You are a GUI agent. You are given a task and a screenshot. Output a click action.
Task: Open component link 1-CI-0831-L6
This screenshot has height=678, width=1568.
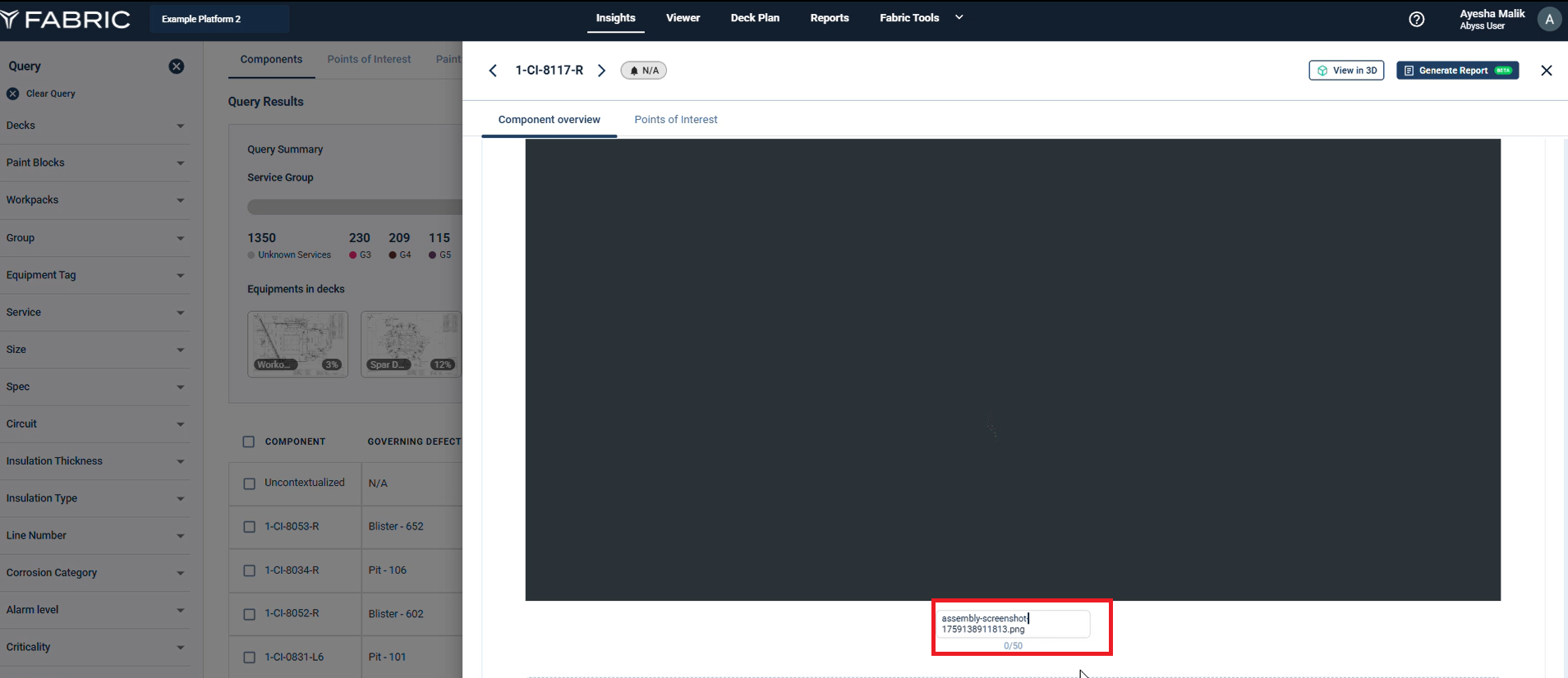[294, 657]
